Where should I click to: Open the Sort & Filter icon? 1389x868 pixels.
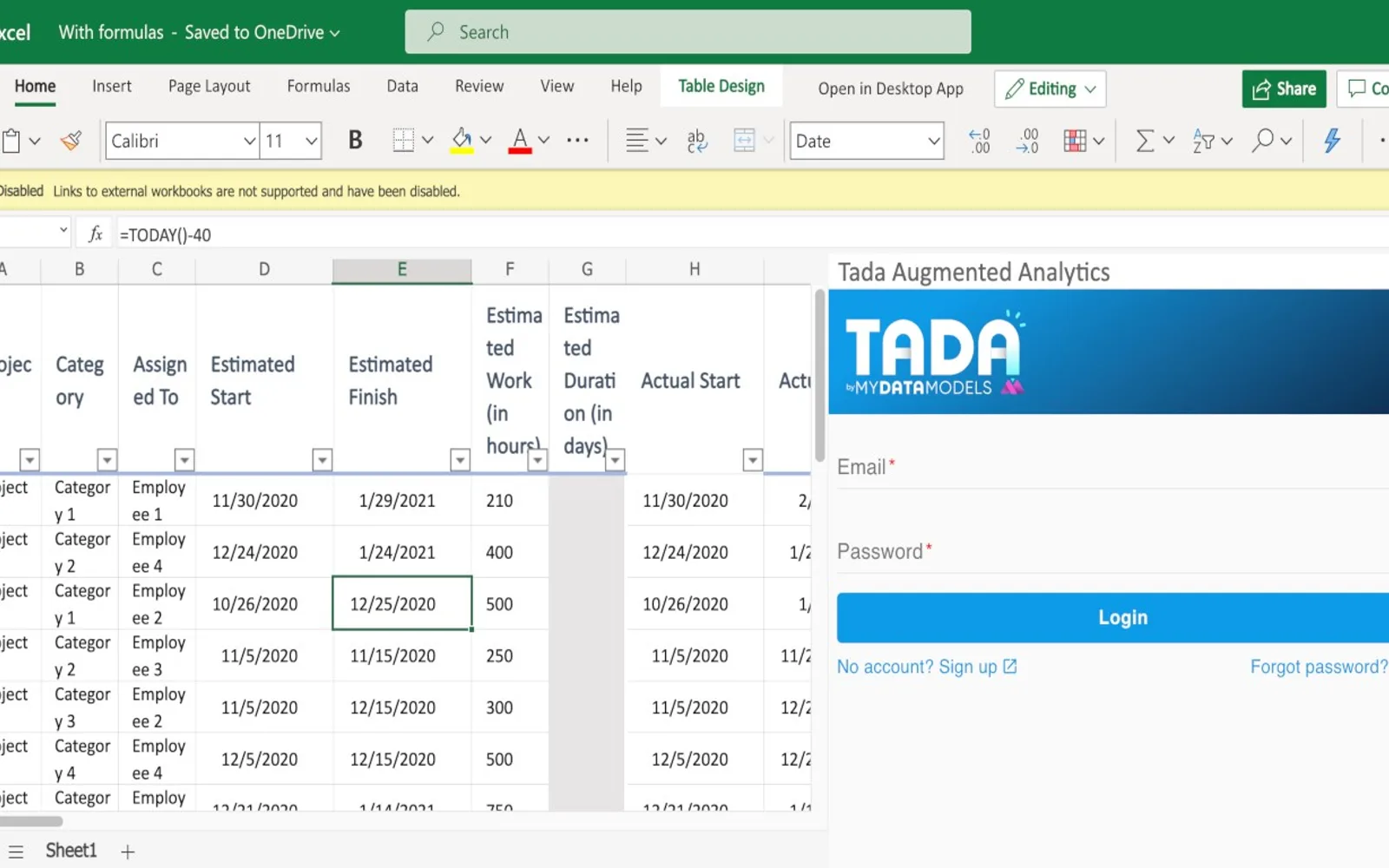click(1203, 141)
